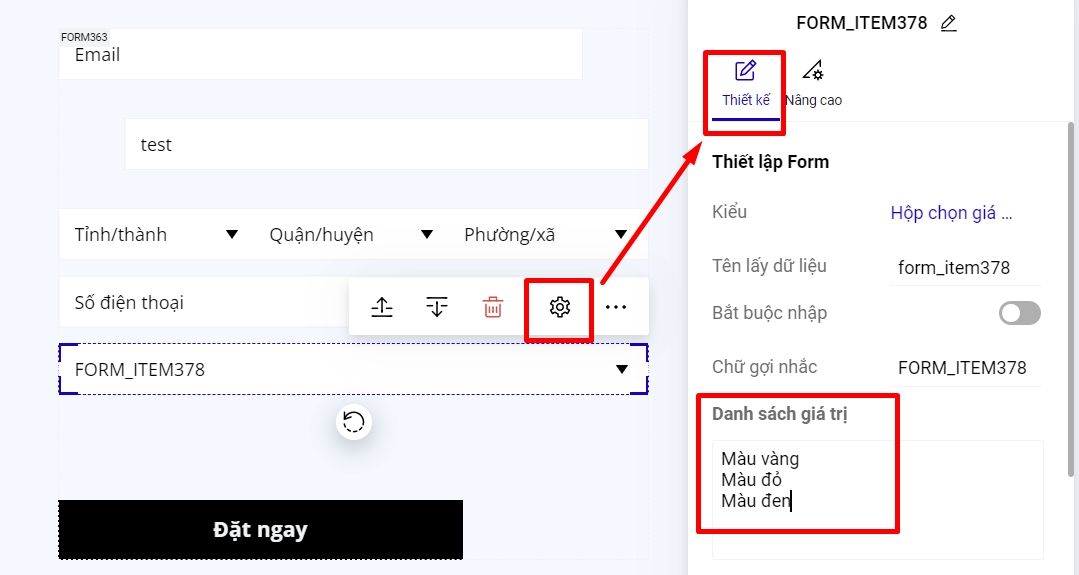Click the Tên lấy dữ liệu field
Screen dimensions: 1079x575
click(x=964, y=267)
